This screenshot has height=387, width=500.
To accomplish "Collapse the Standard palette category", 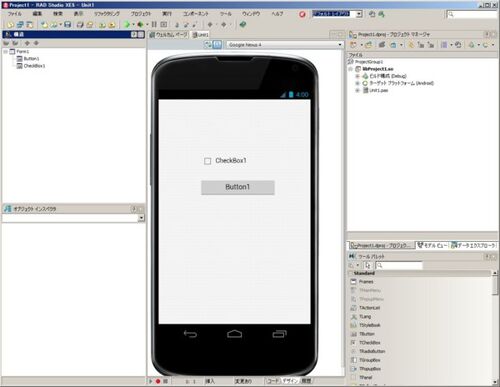I will (351, 273).
